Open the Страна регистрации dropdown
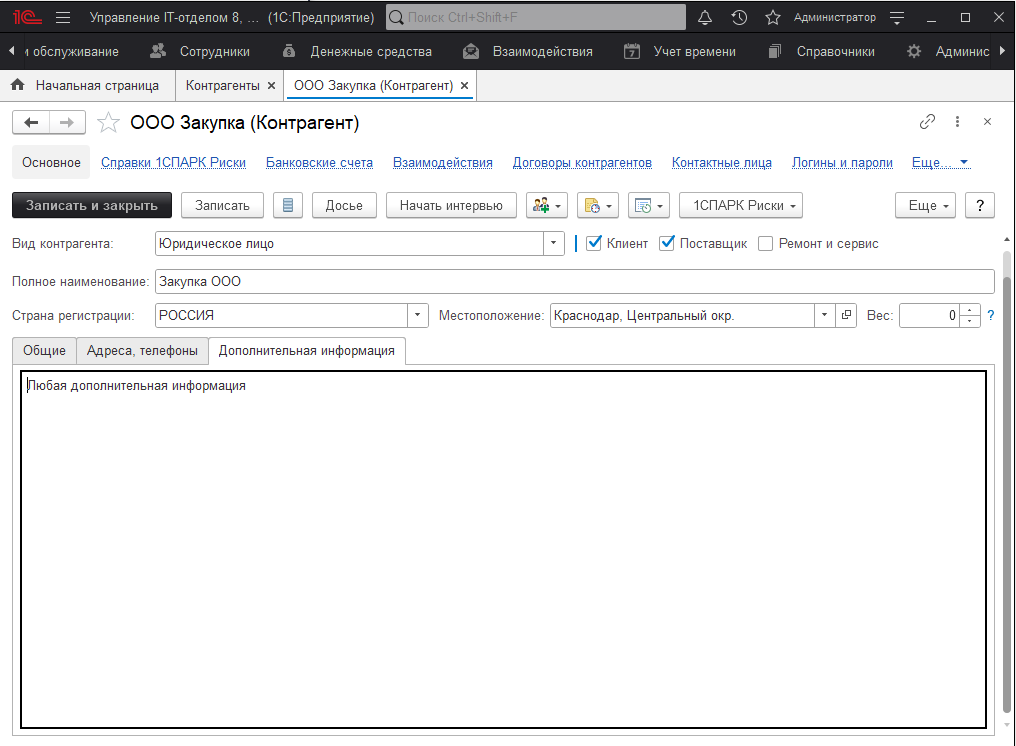 click(418, 315)
